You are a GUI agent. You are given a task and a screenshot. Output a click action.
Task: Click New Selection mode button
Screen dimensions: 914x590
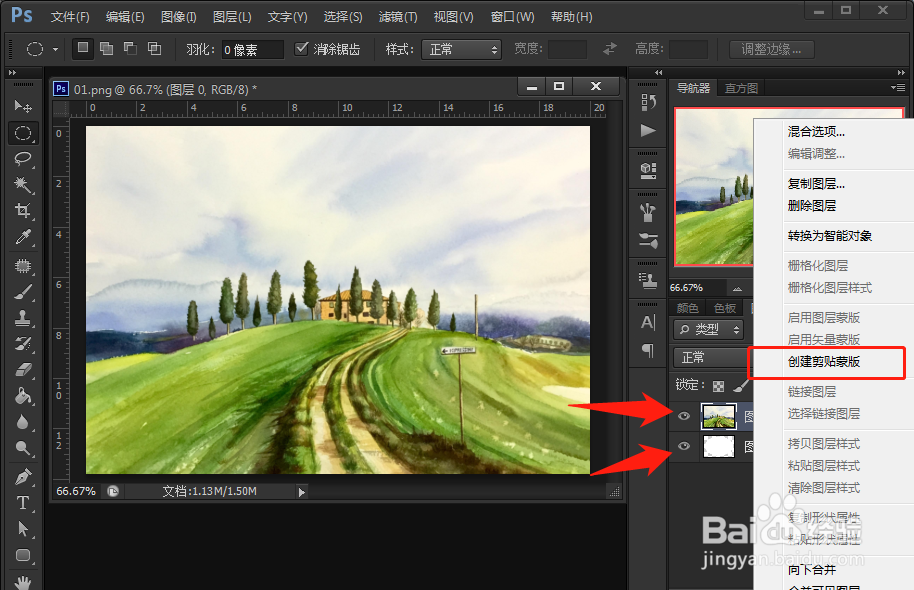[x=83, y=48]
